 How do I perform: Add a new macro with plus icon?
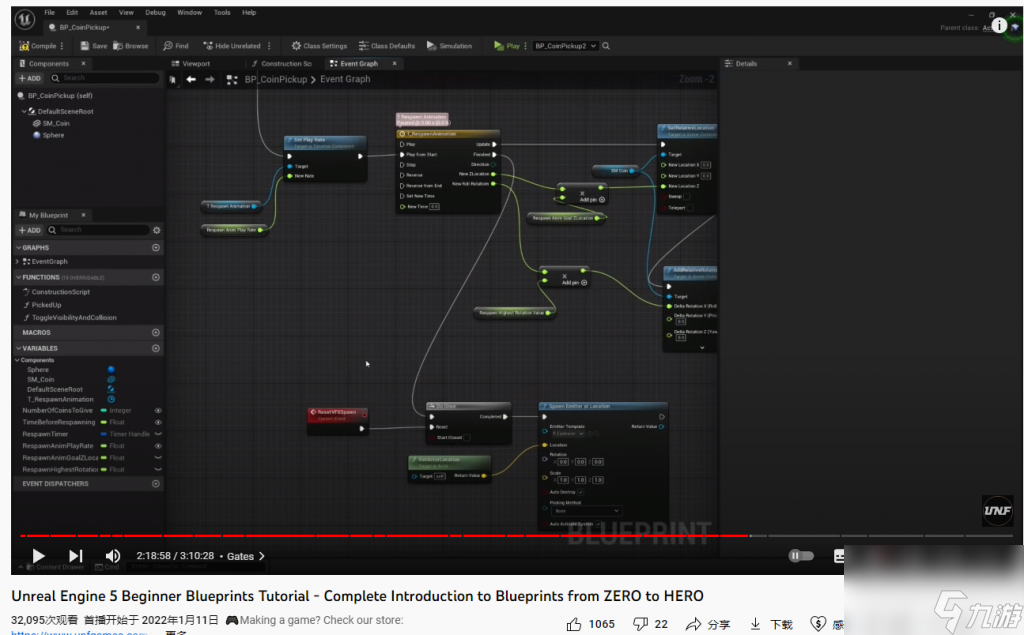pos(155,333)
